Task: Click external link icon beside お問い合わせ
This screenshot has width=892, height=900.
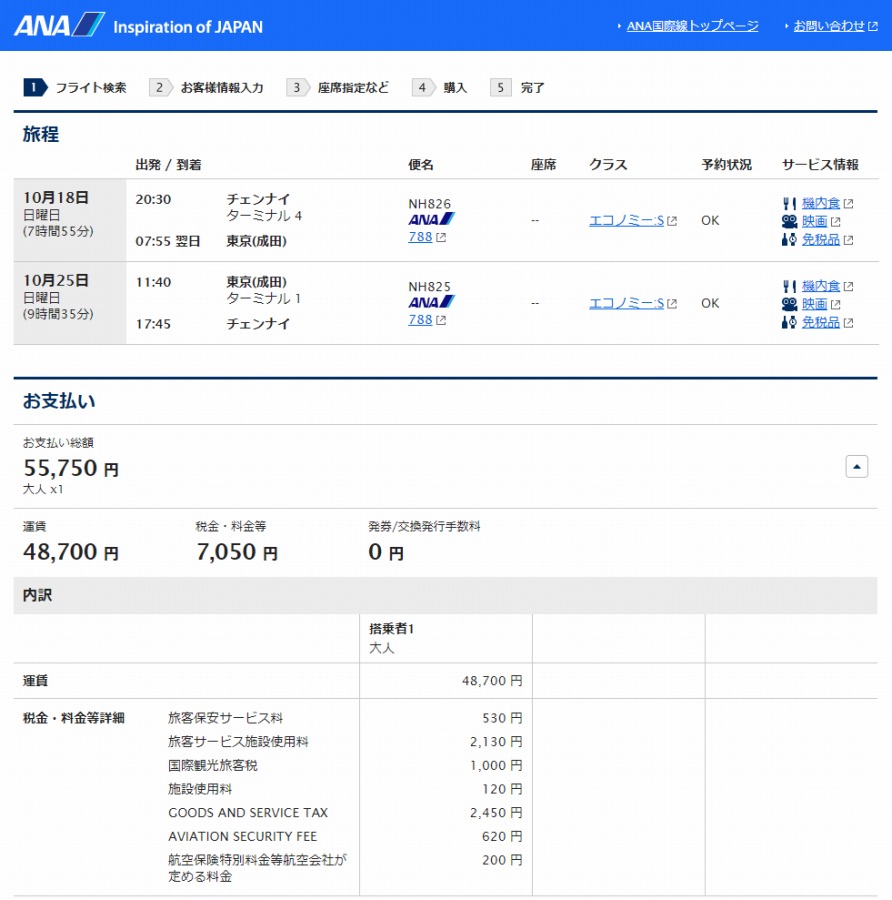Action: [x=872, y=26]
